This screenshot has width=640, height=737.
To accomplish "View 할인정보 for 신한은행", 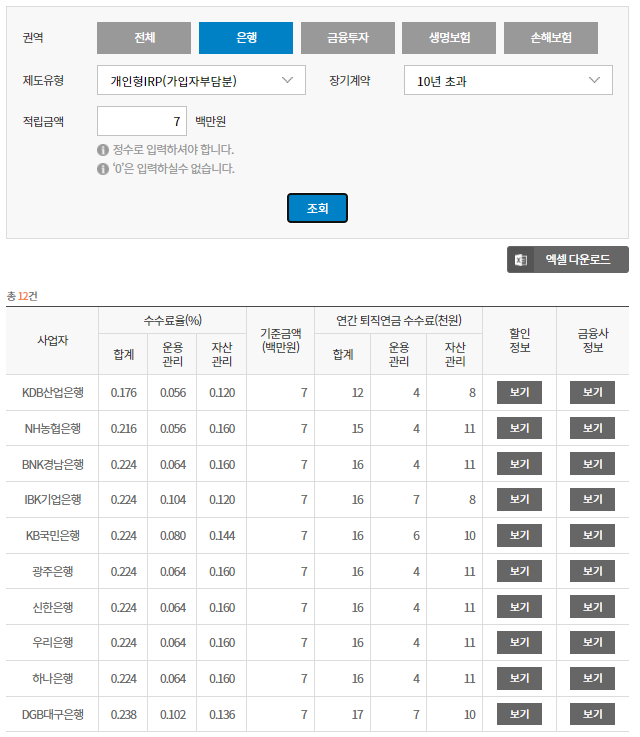I will point(519,607).
